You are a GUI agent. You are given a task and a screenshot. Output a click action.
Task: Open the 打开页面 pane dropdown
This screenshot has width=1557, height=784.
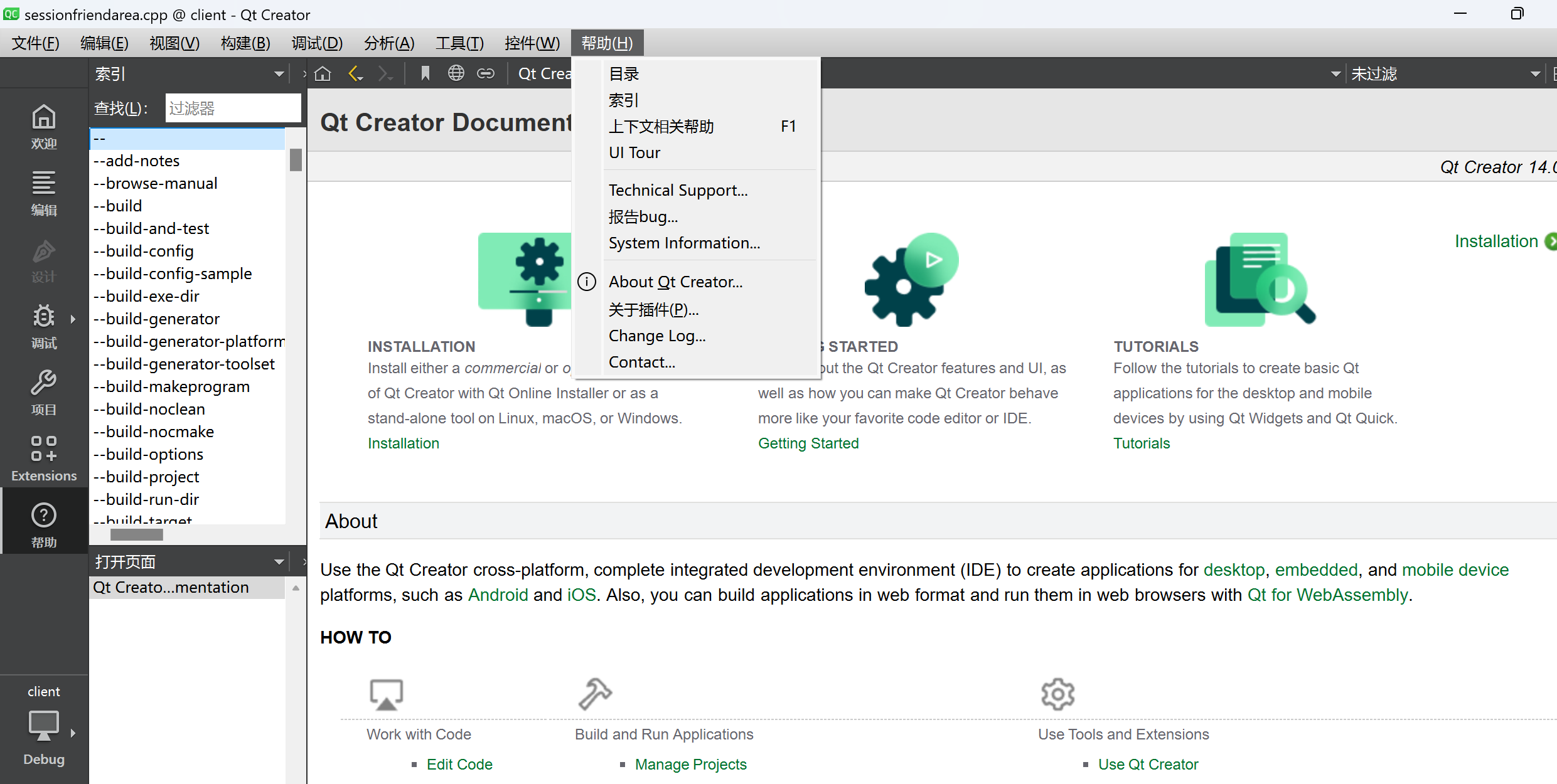279,562
